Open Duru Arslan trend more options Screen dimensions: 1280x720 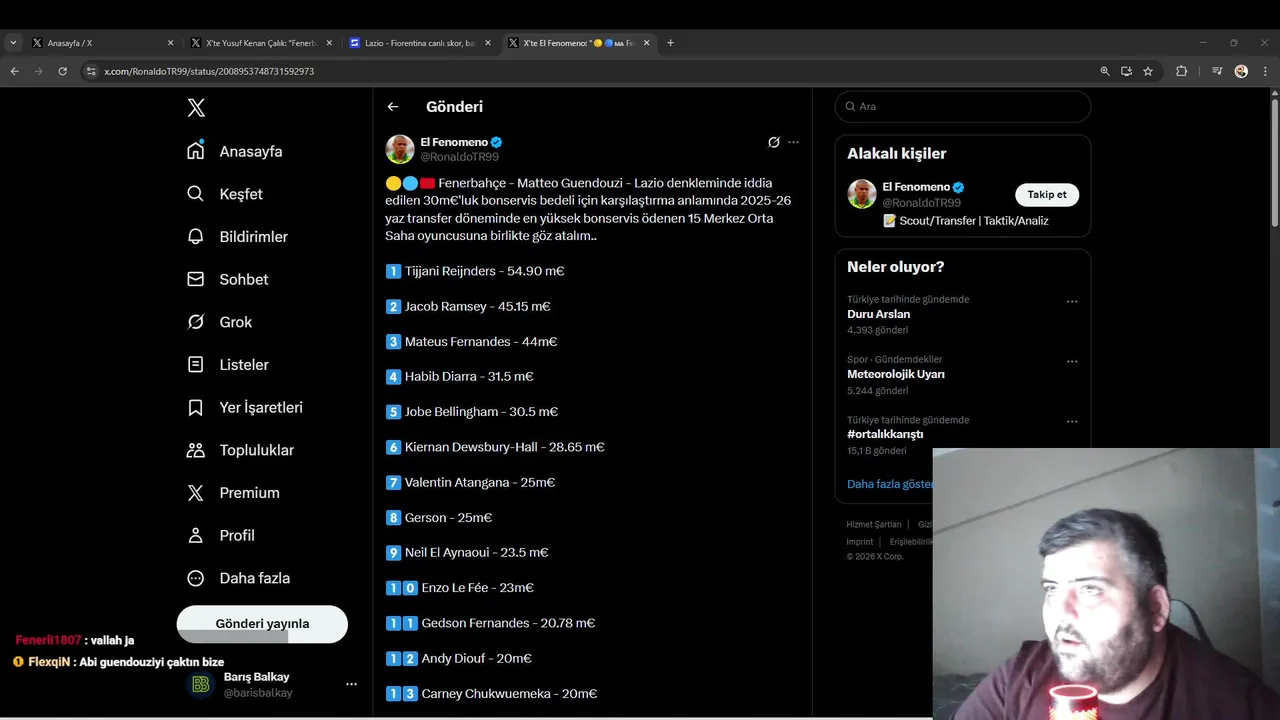click(1072, 301)
